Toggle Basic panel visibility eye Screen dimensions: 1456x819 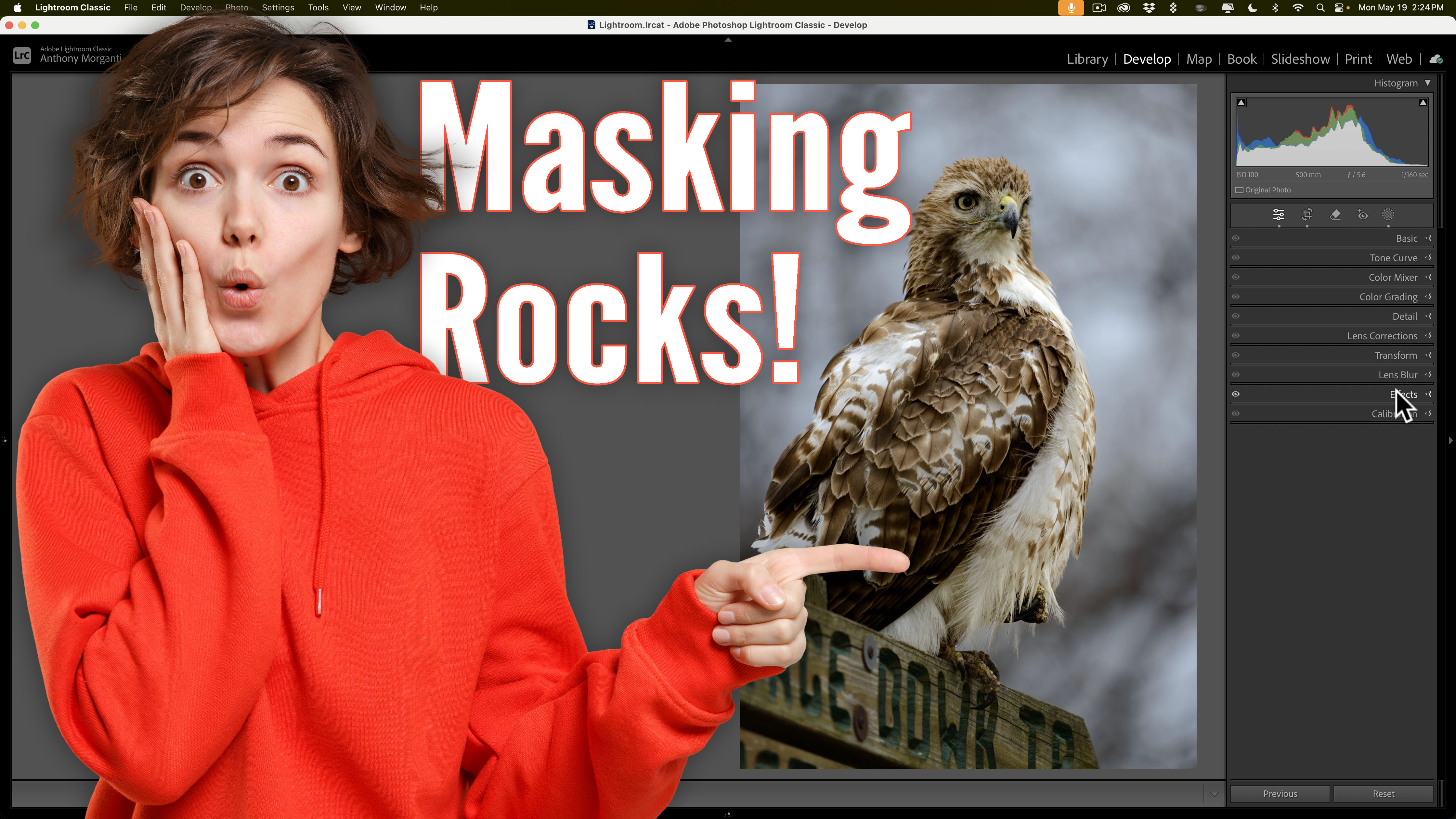point(1236,238)
